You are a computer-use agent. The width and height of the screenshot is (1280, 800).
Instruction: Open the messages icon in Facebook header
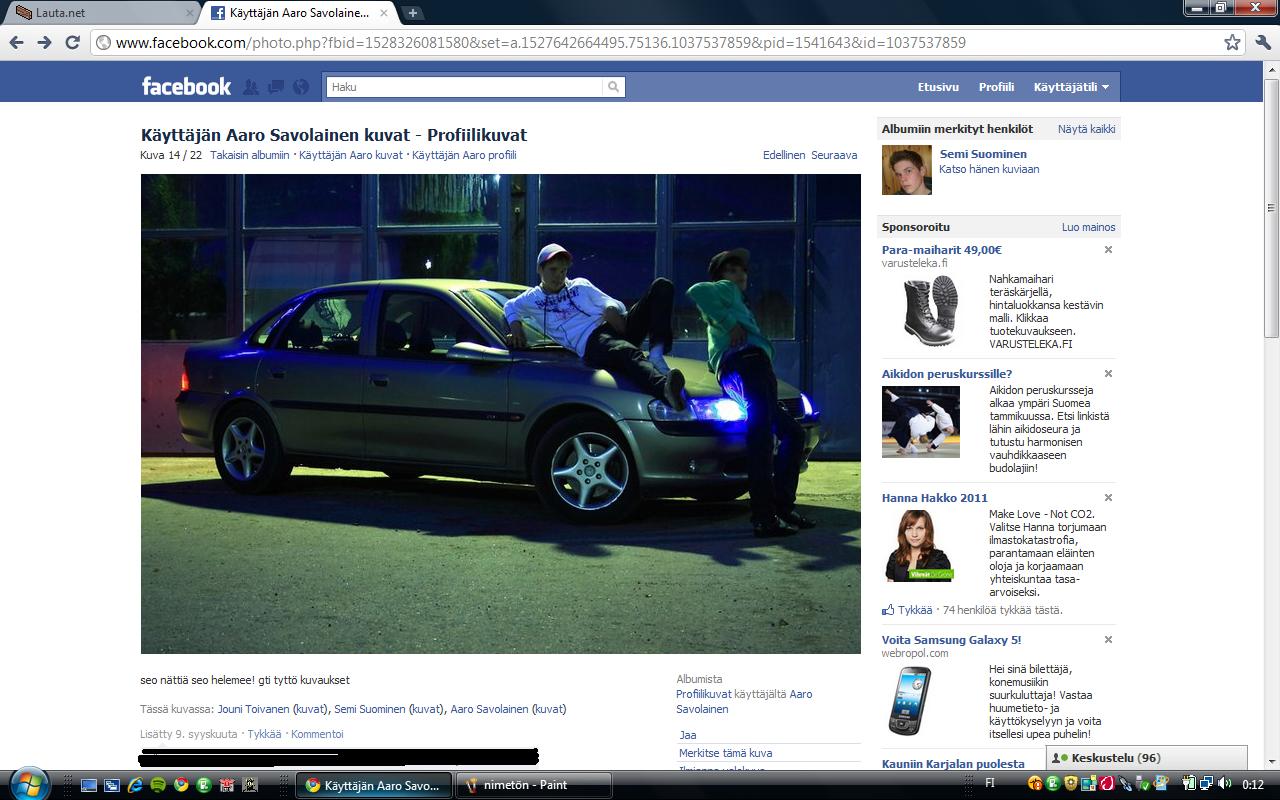pos(276,87)
